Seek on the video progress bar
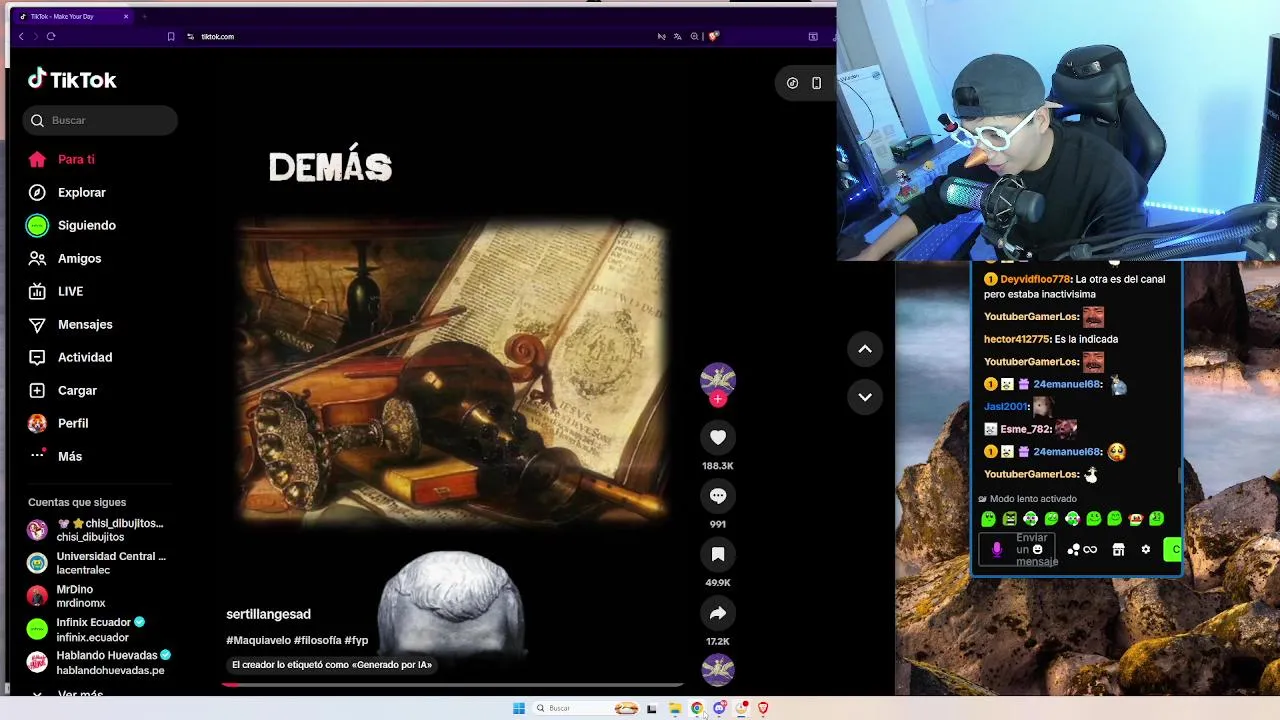The width and height of the screenshot is (1280, 720). pos(452,685)
